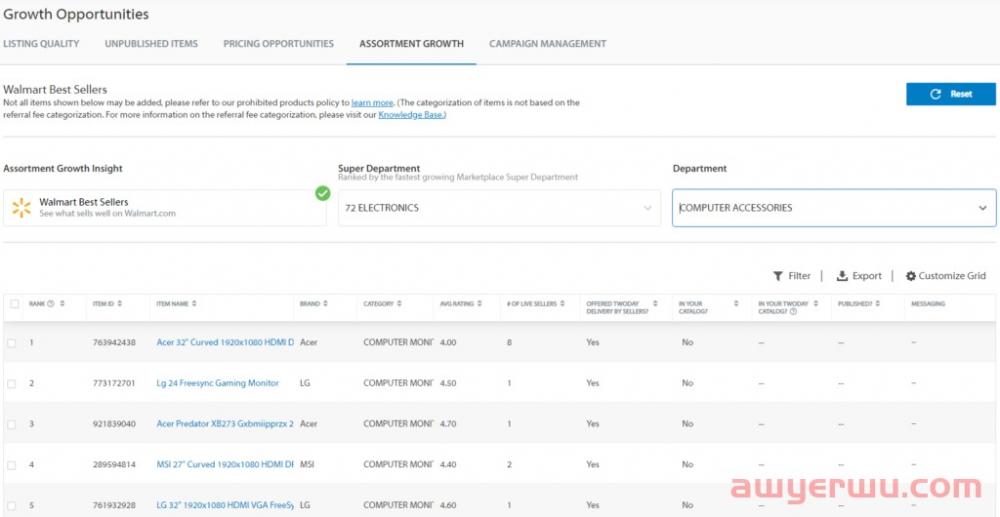Select item ID 761932928 cell

[114, 506]
